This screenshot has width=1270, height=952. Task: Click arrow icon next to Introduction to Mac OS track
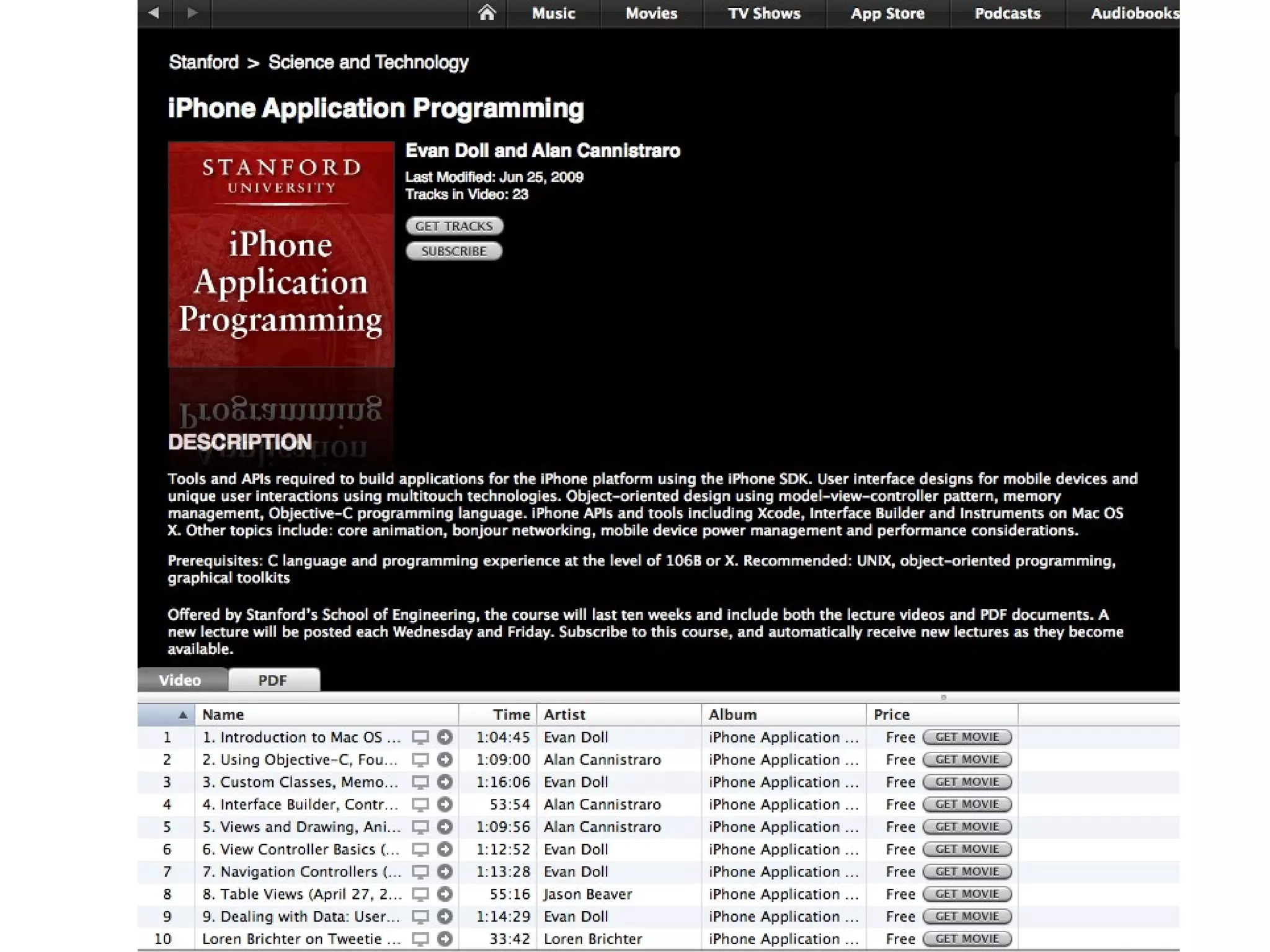(445, 737)
